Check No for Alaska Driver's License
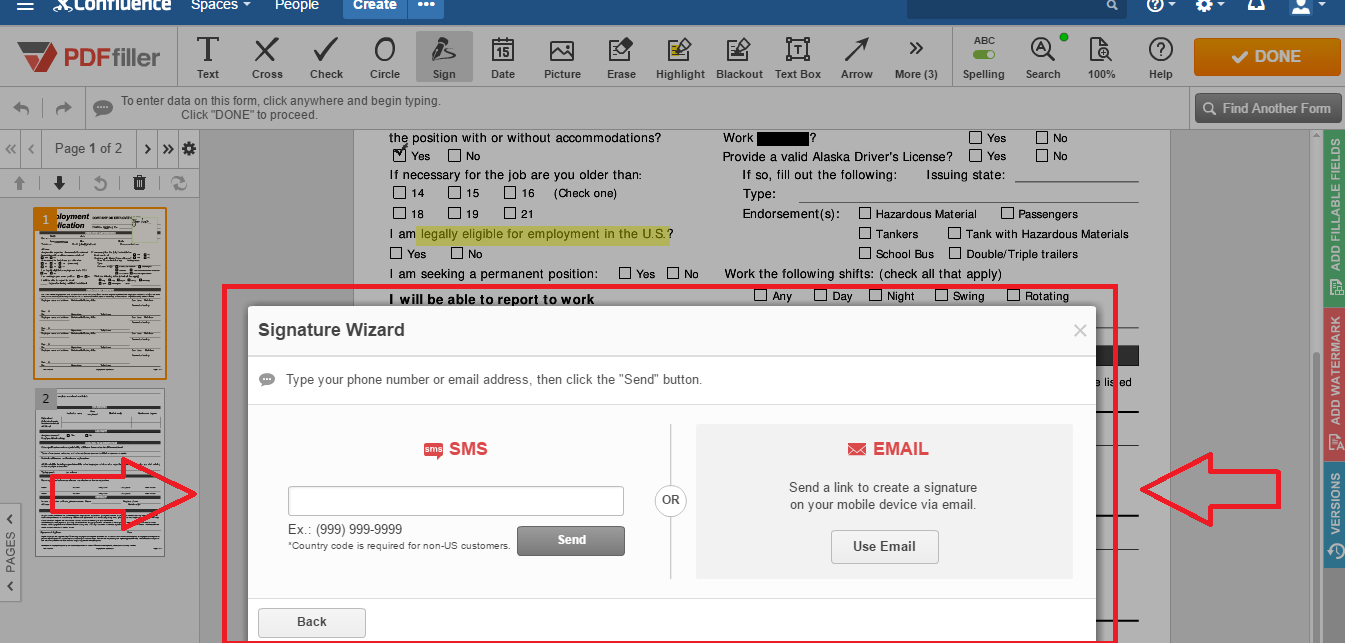Screen dimensions: 1345x643 click(x=1042, y=155)
